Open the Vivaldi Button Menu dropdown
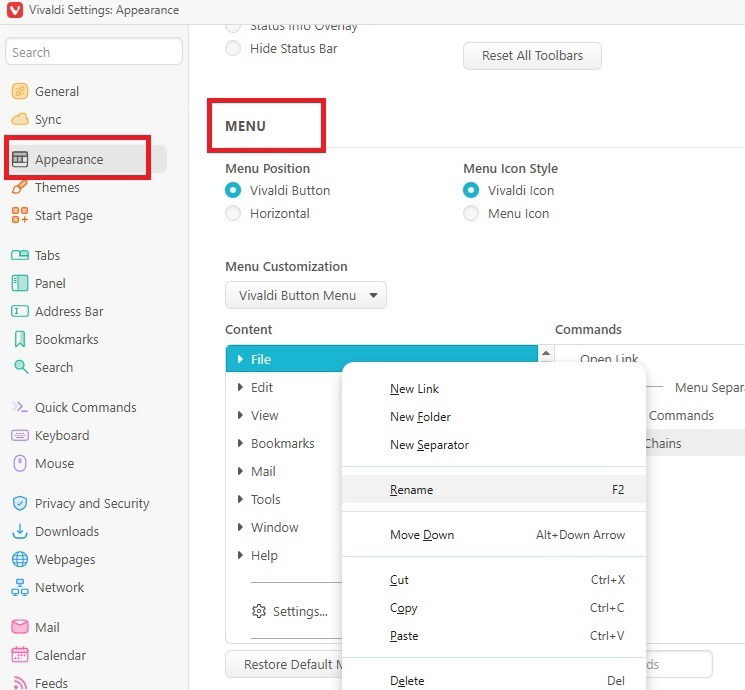 (305, 295)
